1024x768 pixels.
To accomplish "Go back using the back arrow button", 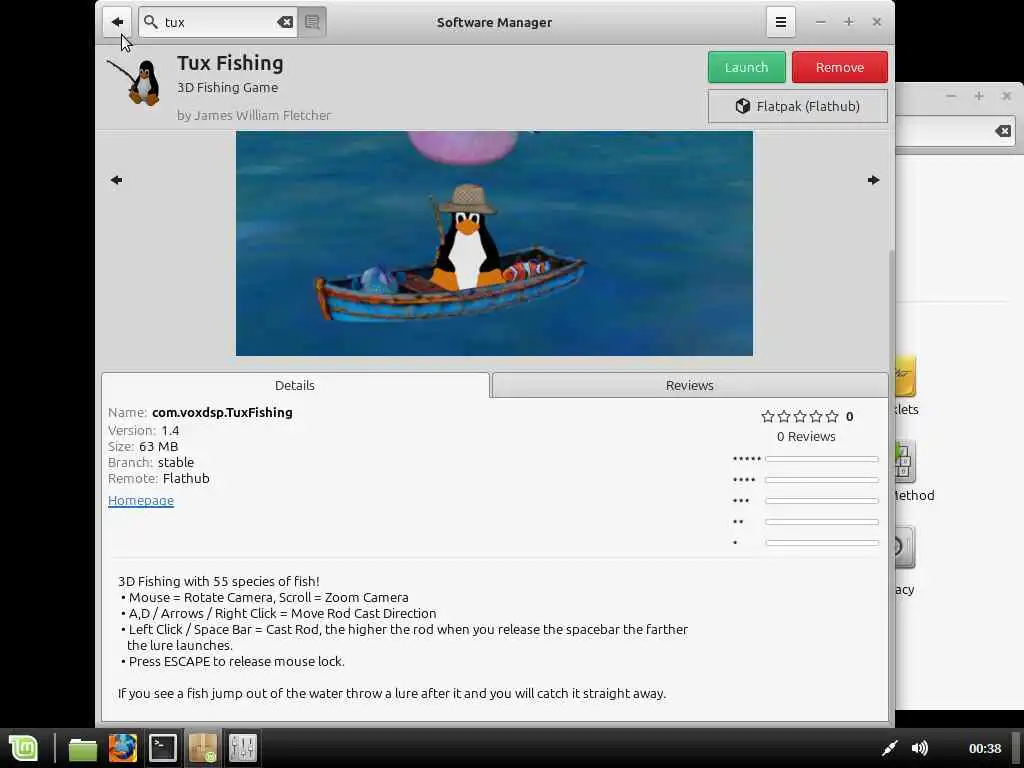I will pos(117,22).
